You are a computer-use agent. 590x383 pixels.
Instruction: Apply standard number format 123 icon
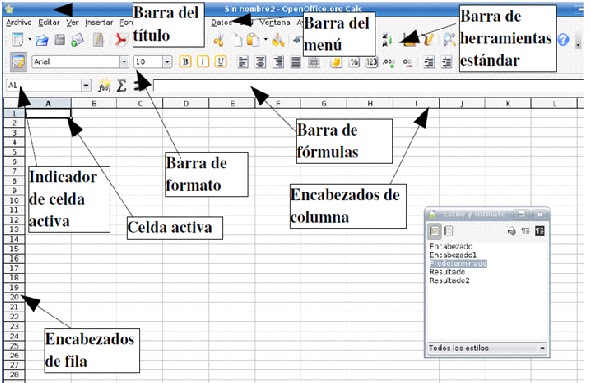[x=371, y=62]
